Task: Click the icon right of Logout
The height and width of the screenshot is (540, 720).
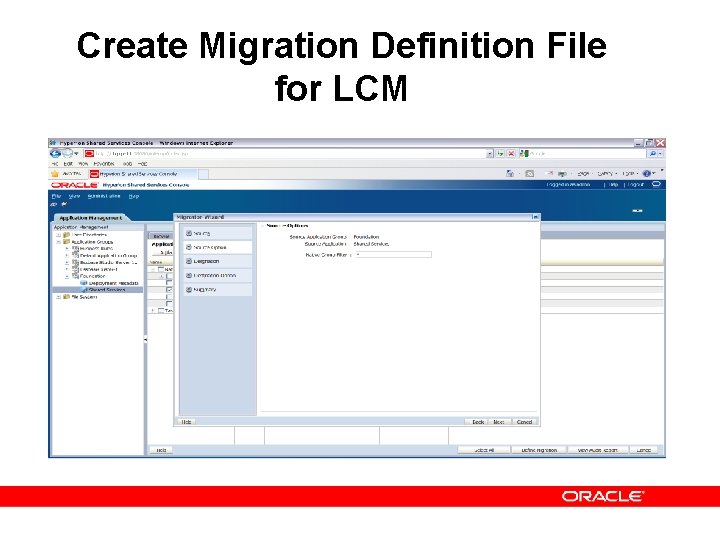Action: coord(656,184)
